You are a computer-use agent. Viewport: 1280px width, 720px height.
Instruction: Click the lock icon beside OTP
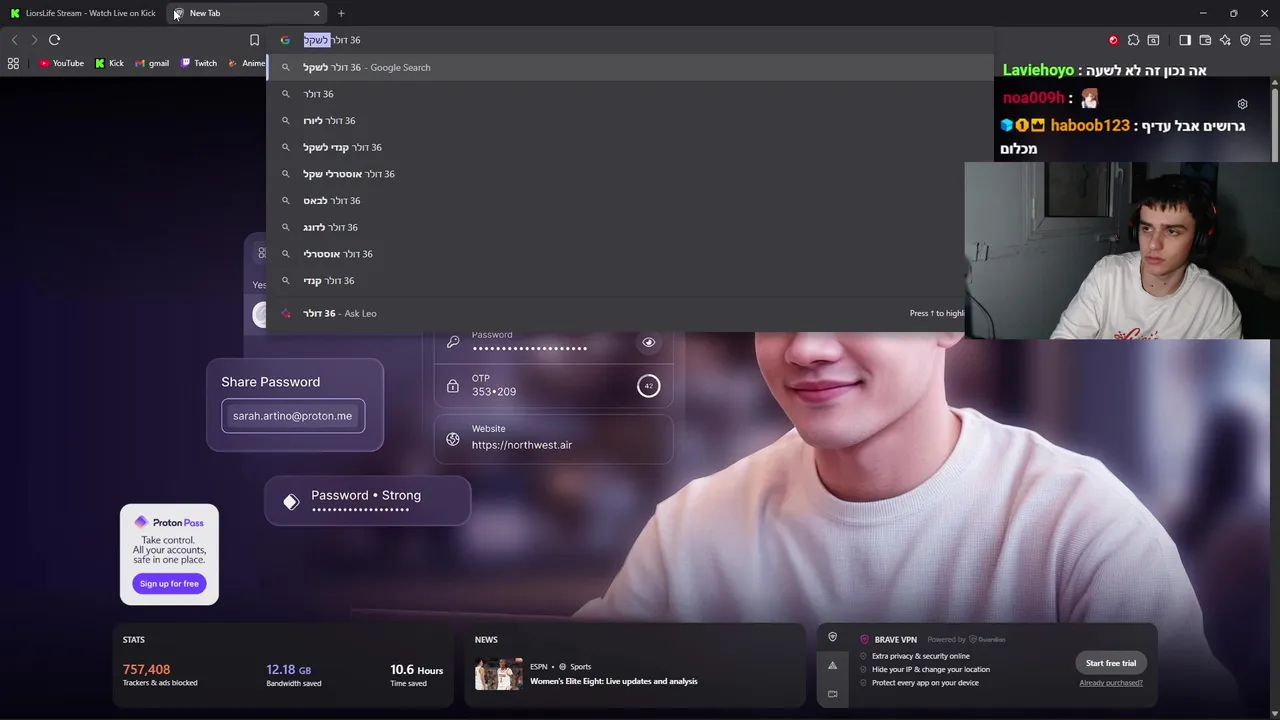click(x=453, y=385)
